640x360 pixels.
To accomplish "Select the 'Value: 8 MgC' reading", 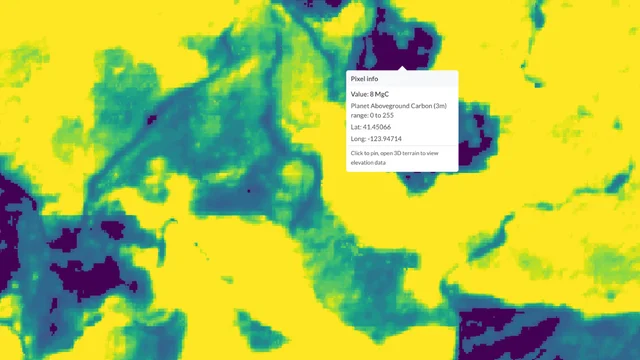I will pyautogui.click(x=370, y=94).
